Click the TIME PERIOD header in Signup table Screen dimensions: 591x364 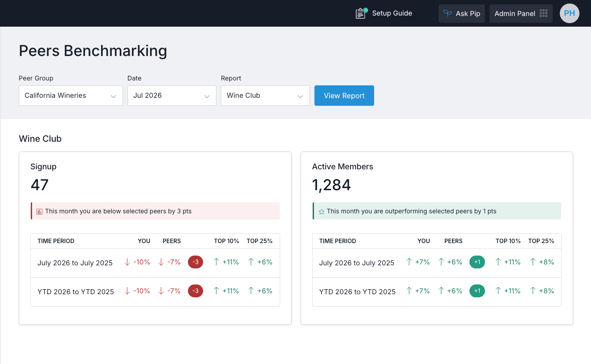56,241
